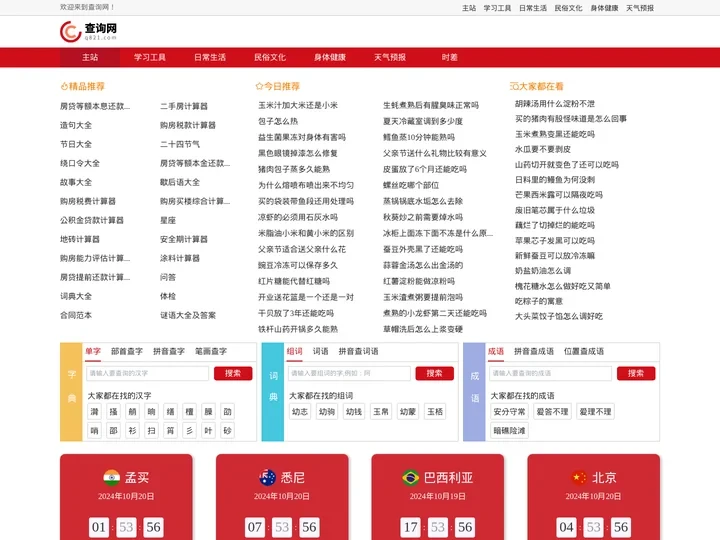Open the 谜语大全及答案 link
Image resolution: width=720 pixels, height=540 pixels.
tap(188, 315)
